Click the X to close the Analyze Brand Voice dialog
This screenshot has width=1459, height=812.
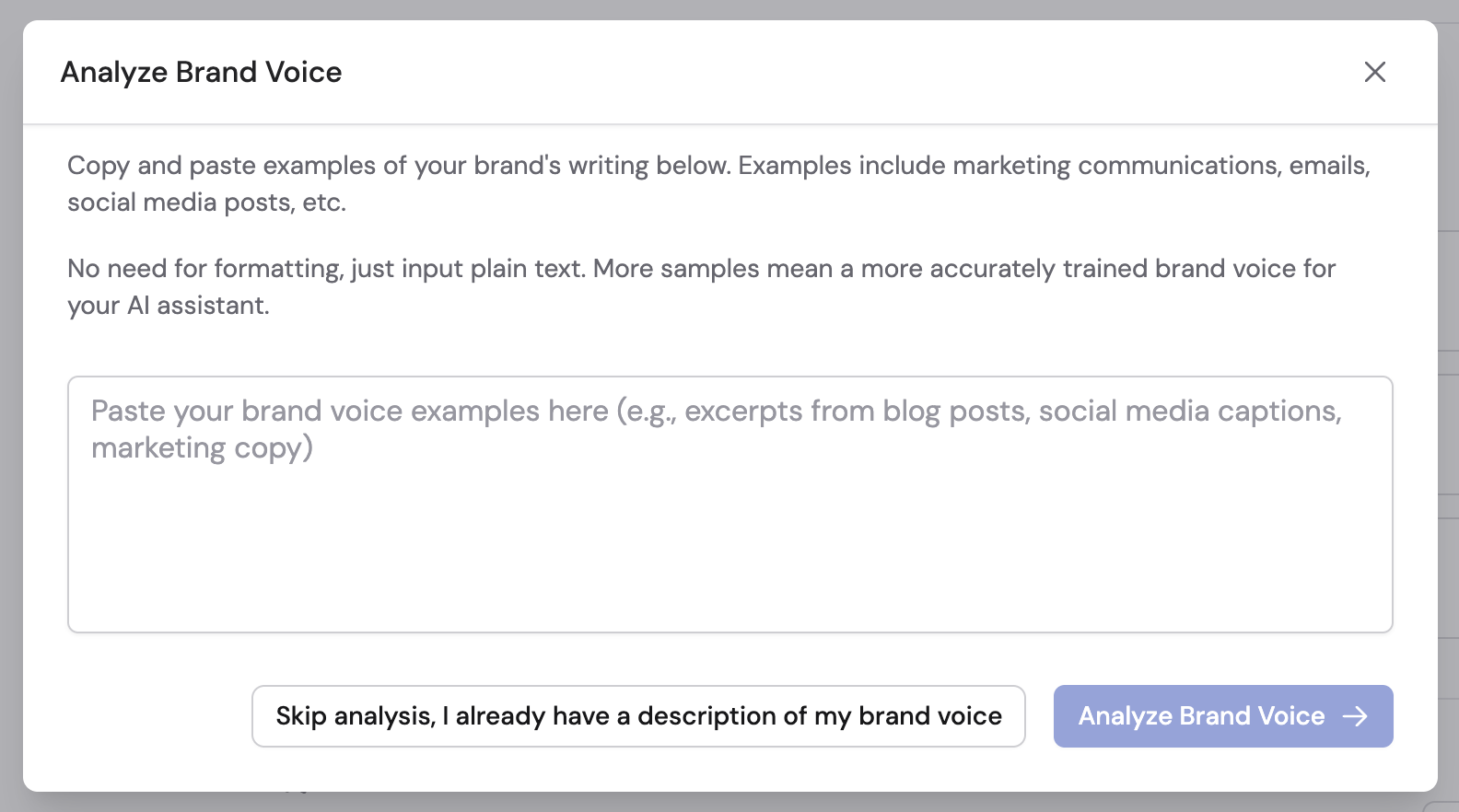1375,72
